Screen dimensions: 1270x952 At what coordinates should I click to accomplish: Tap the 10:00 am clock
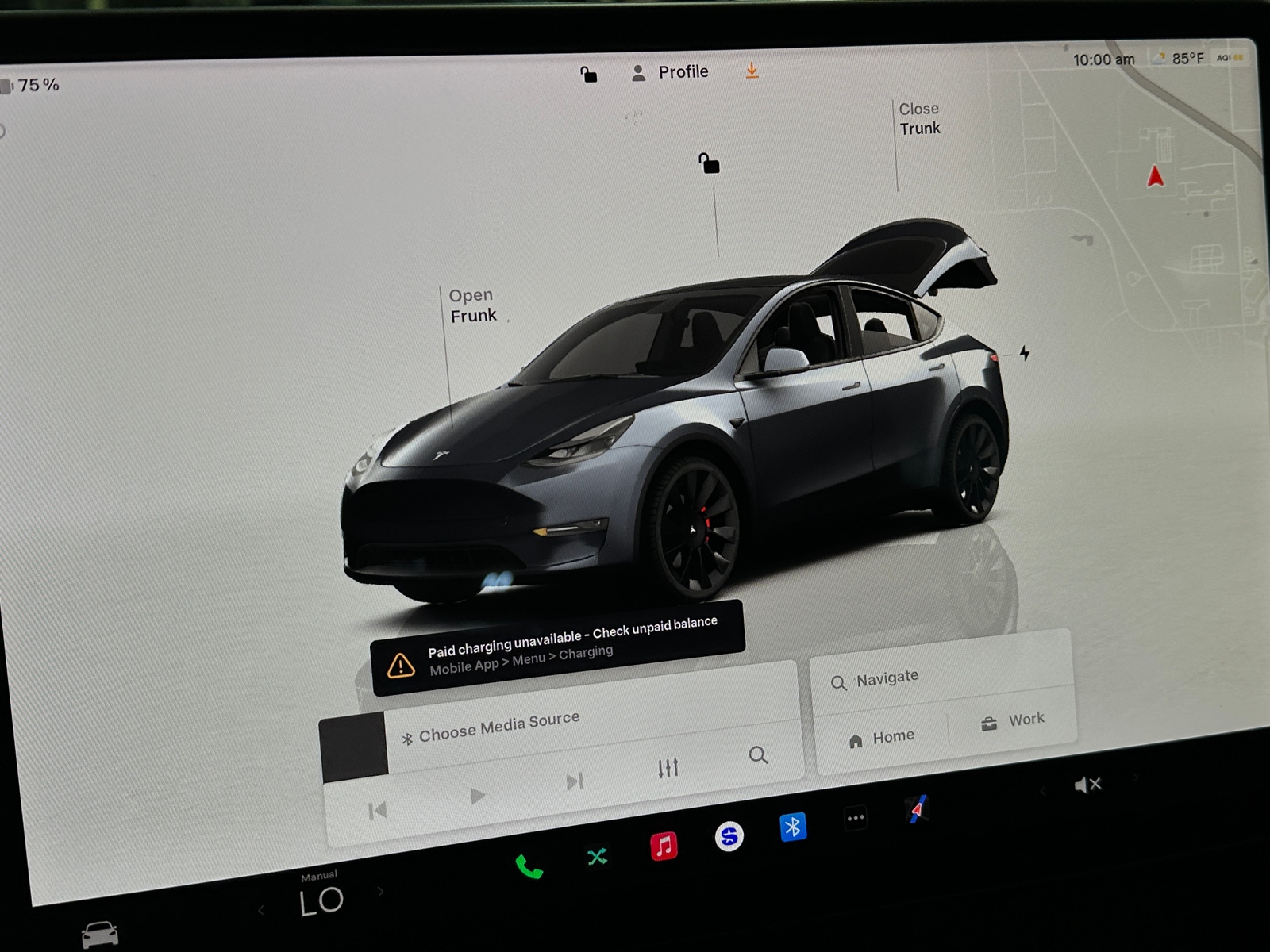[1103, 59]
